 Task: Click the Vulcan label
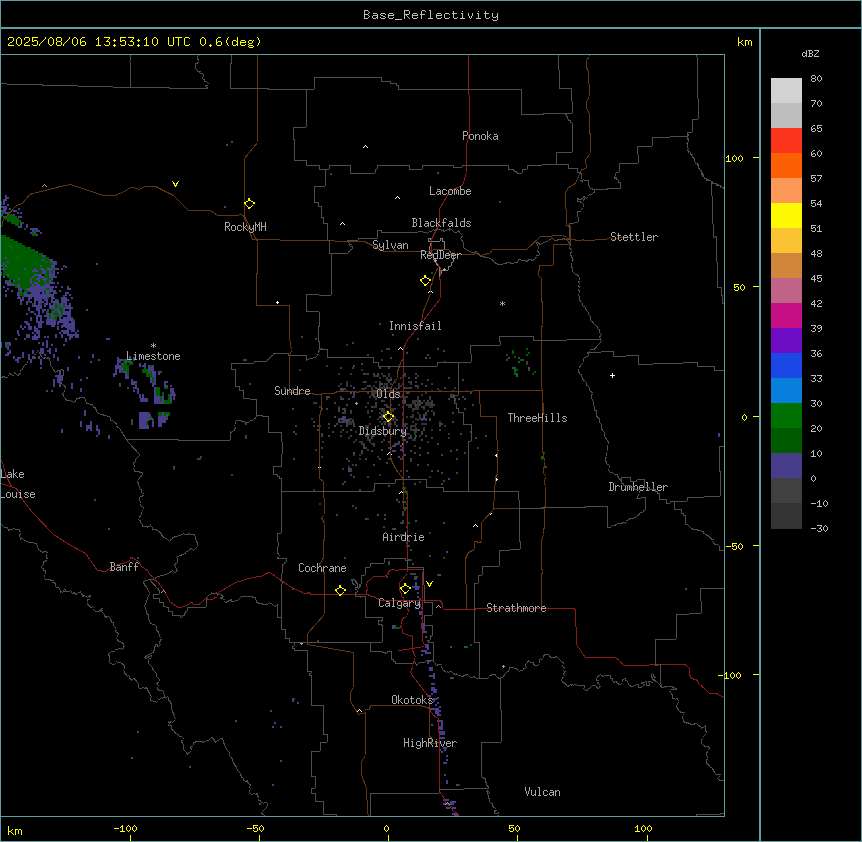click(x=543, y=792)
